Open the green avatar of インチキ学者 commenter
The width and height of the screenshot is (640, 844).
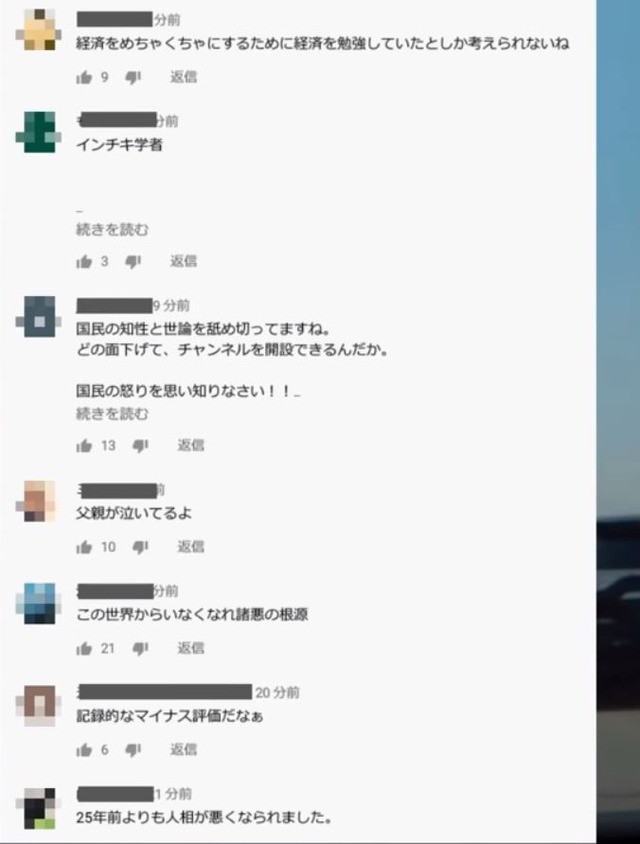(x=38, y=132)
